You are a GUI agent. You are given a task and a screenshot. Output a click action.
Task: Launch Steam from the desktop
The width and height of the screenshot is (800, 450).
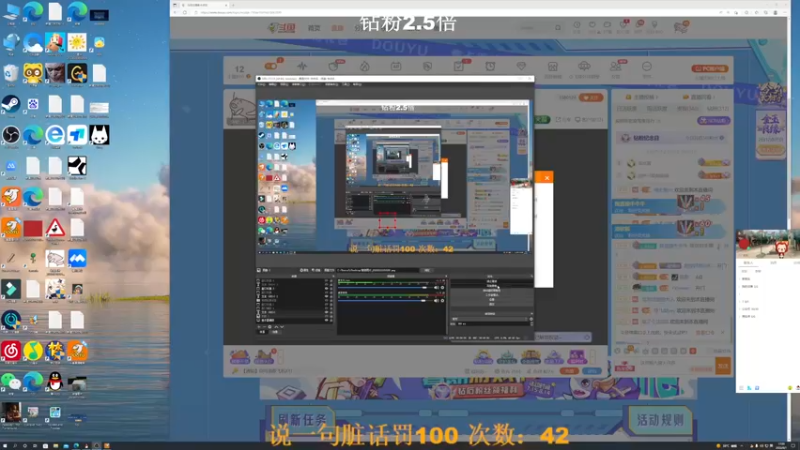(11, 105)
